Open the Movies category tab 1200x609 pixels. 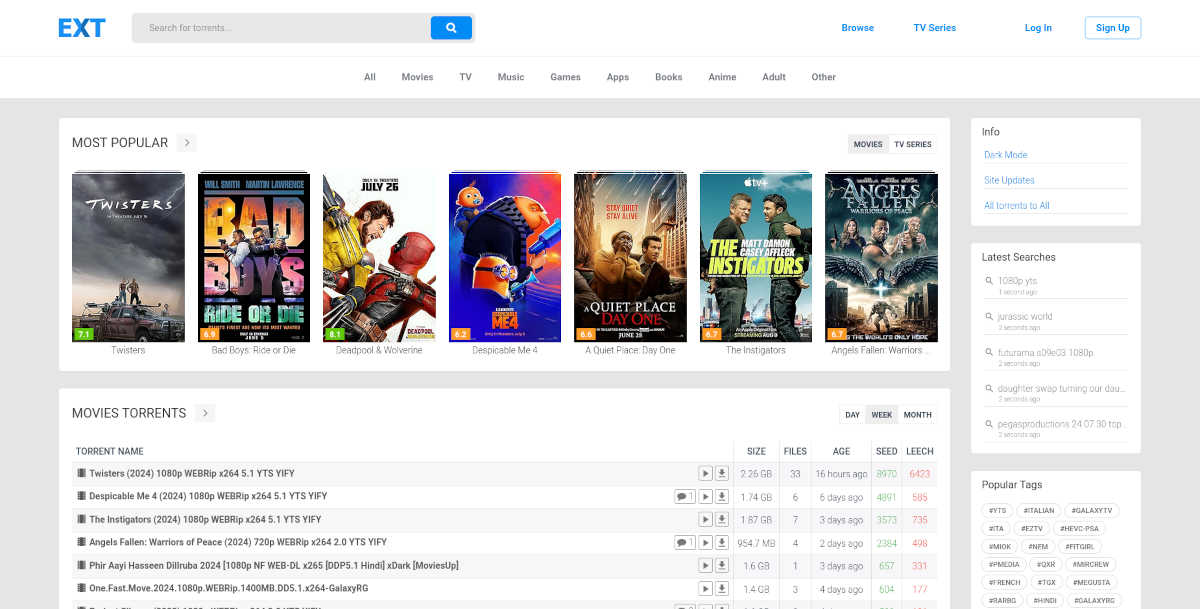[417, 77]
